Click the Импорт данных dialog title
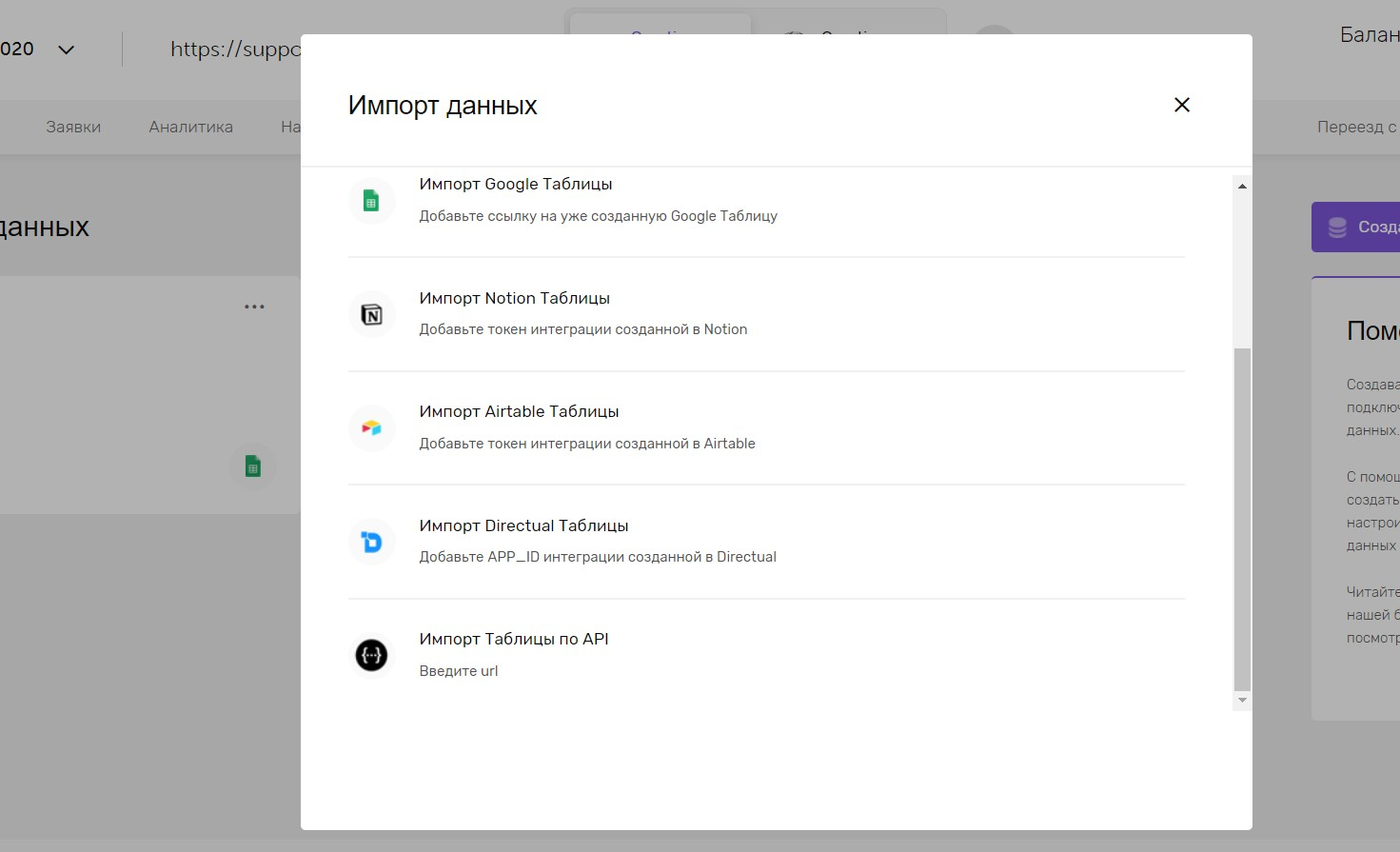Image resolution: width=1400 pixels, height=852 pixels. click(x=443, y=105)
